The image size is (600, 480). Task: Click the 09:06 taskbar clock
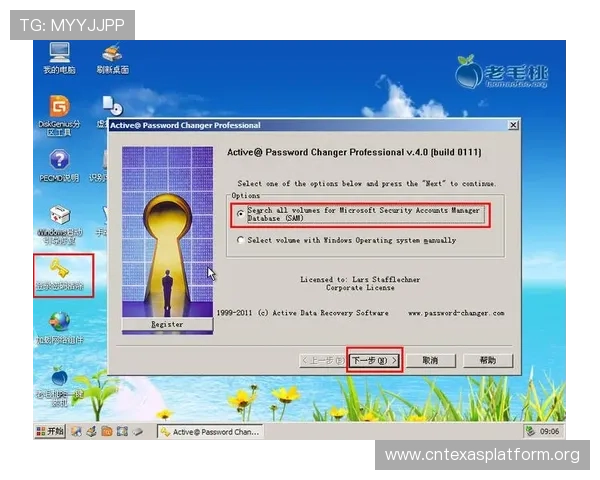[x=549, y=432]
